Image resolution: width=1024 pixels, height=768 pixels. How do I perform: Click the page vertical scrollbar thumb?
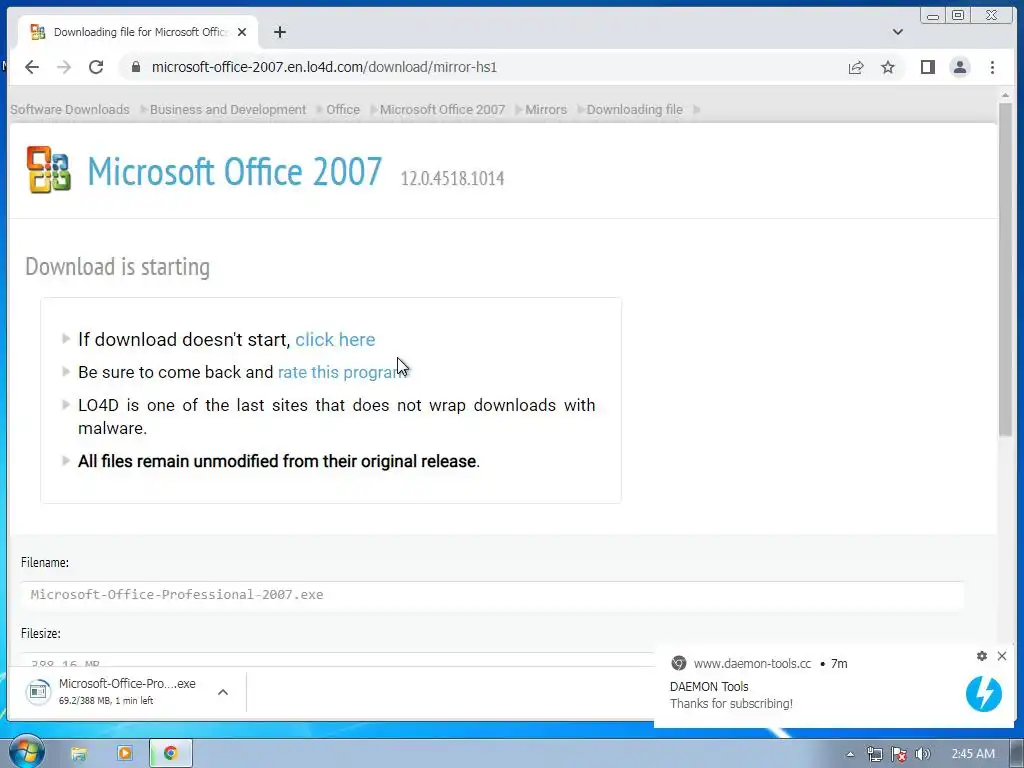1005,269
